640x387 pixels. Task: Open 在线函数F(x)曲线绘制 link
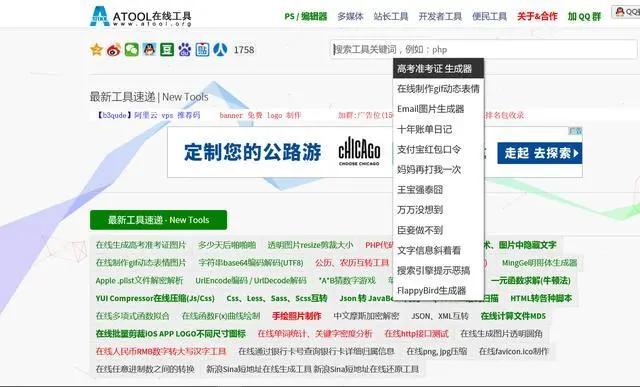tap(221, 316)
